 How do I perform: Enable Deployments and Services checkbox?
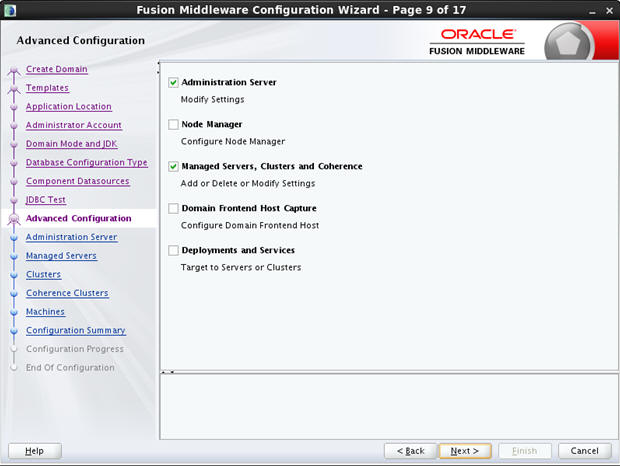(x=173, y=250)
